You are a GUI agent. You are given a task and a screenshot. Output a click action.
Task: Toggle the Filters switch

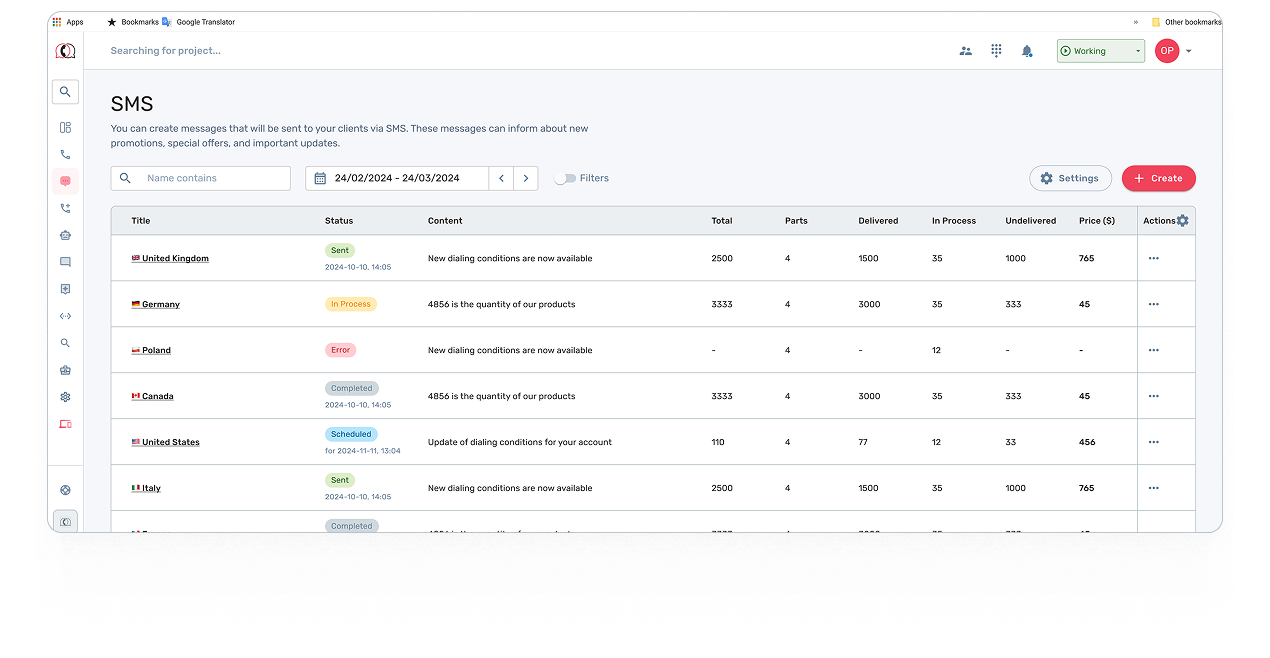pyautogui.click(x=566, y=179)
